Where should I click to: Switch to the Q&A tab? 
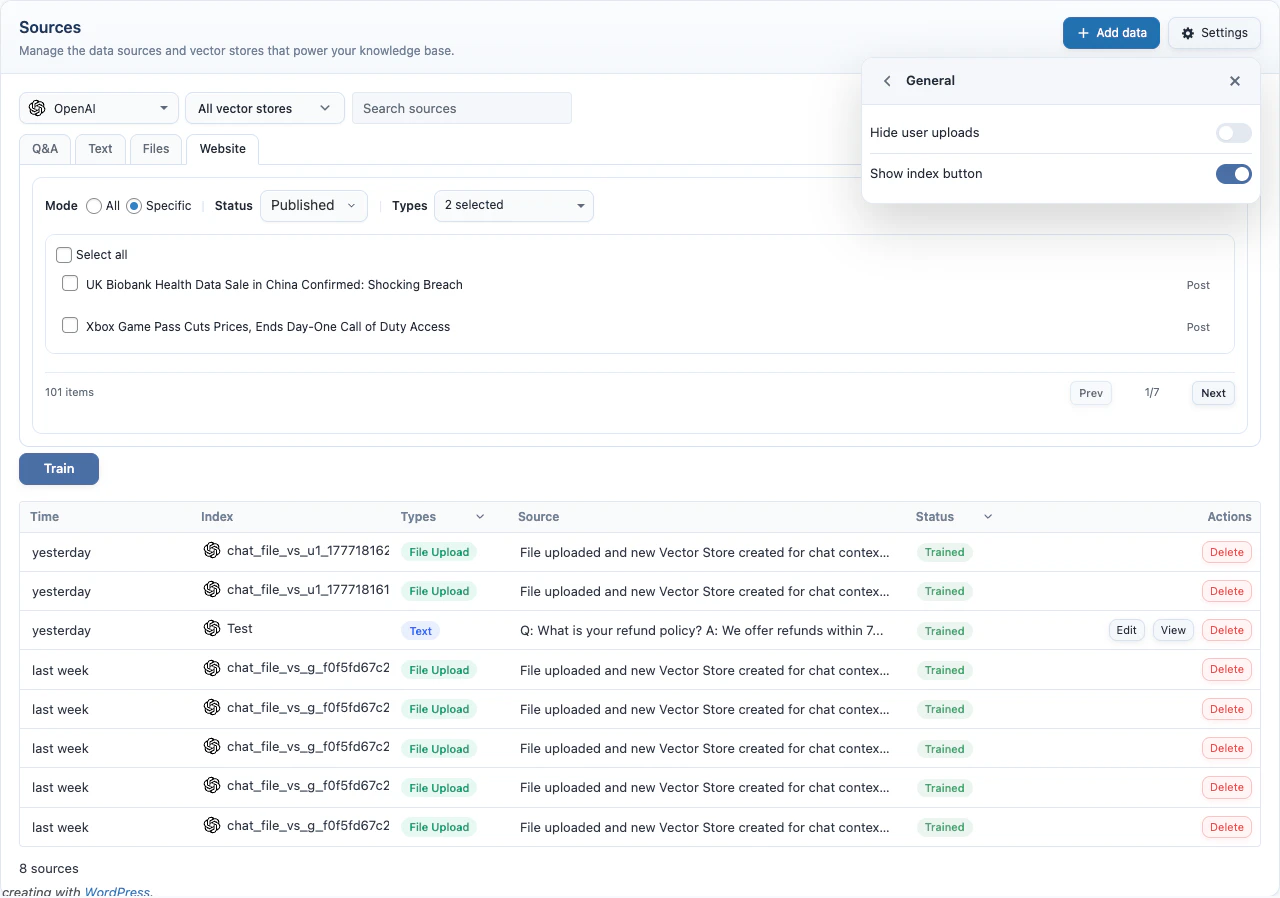[44, 148]
